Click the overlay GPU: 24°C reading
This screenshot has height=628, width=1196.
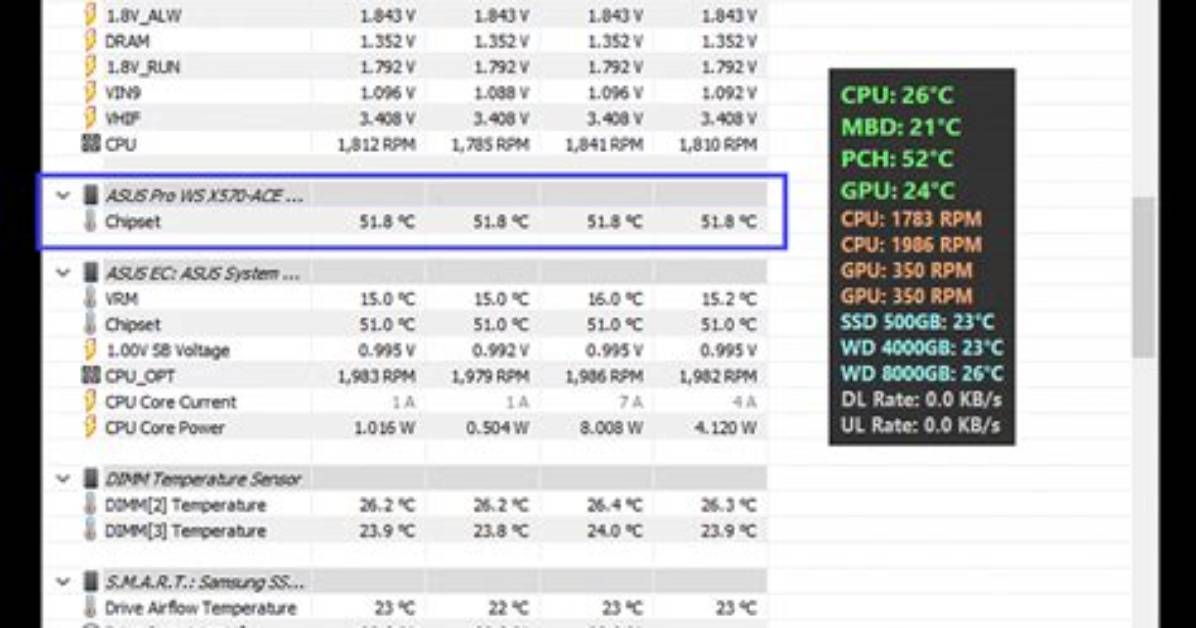click(x=899, y=191)
